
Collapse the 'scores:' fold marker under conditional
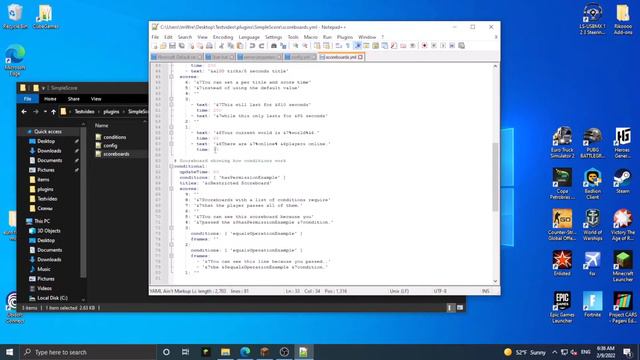click(171, 189)
